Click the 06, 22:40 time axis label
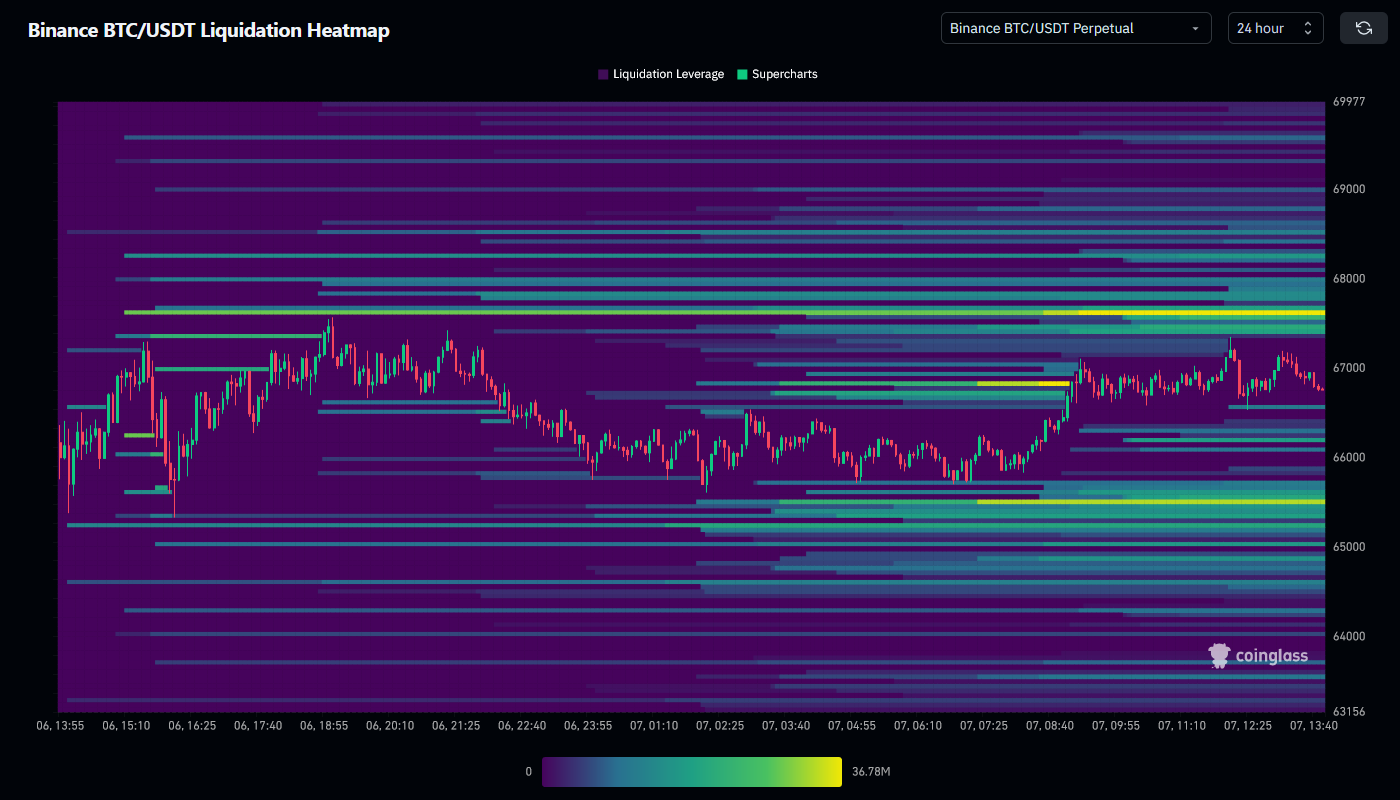The image size is (1400, 800). (x=522, y=726)
